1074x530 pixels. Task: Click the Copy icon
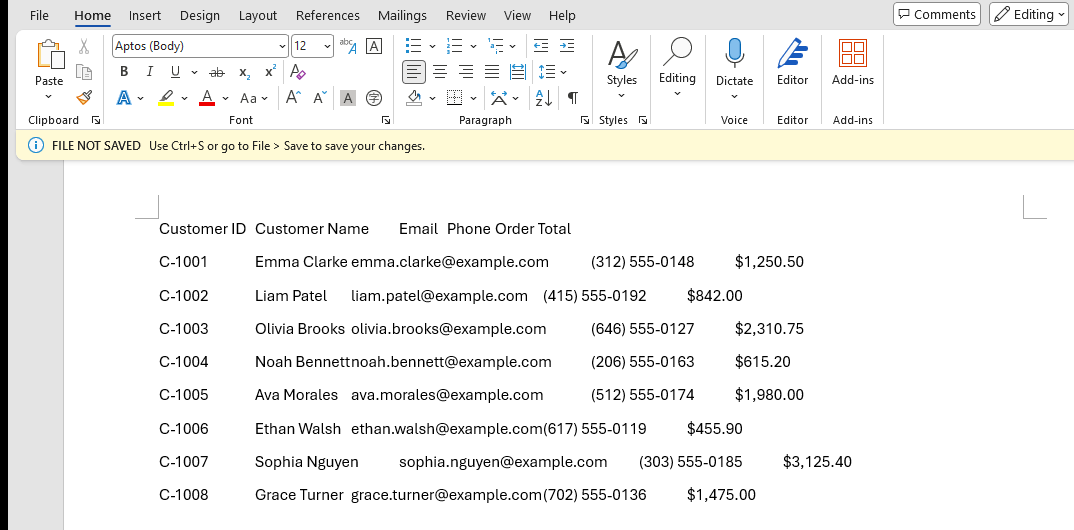[x=84, y=72]
